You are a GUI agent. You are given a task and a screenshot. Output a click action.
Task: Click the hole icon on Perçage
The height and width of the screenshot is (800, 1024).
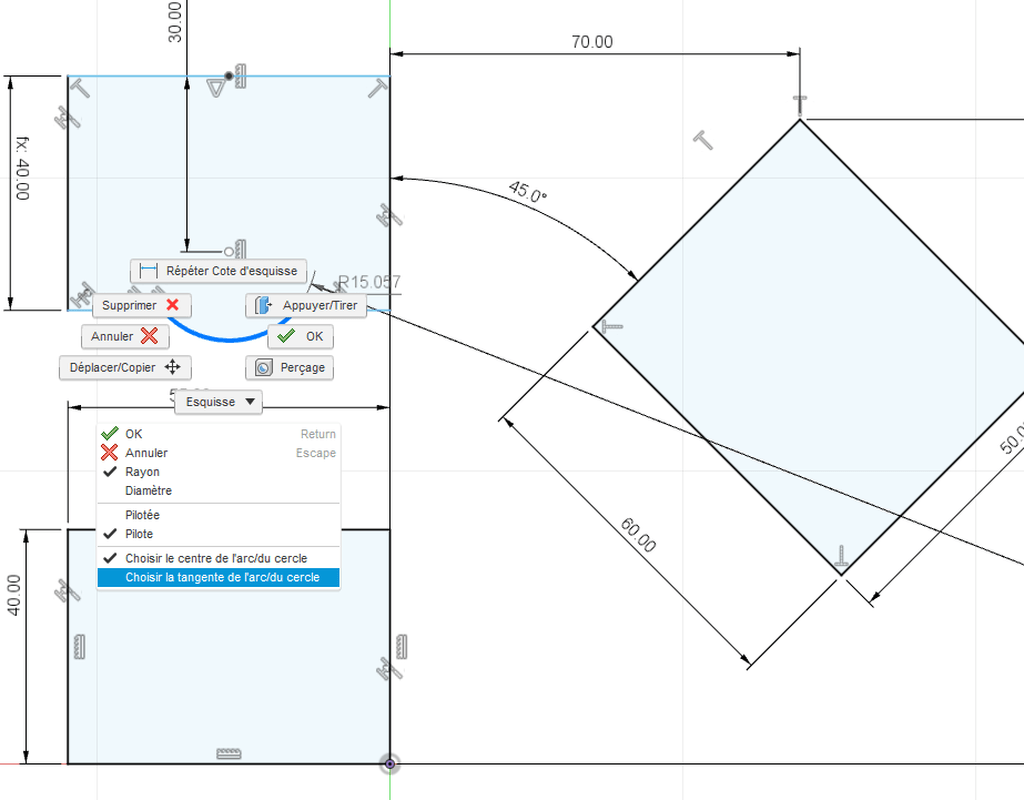(x=263, y=368)
